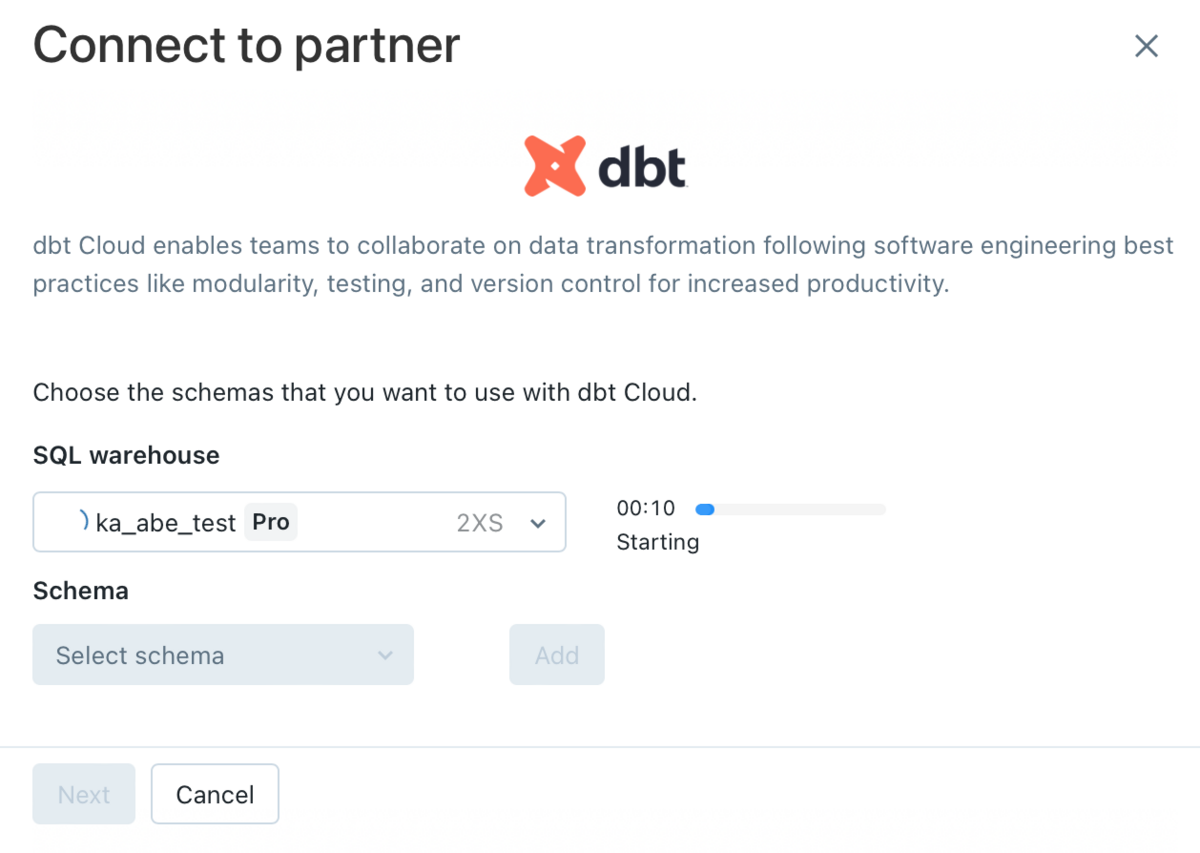Click the SQL warehouse section label
Viewport: 1200px width, 853px height.
pos(125,455)
